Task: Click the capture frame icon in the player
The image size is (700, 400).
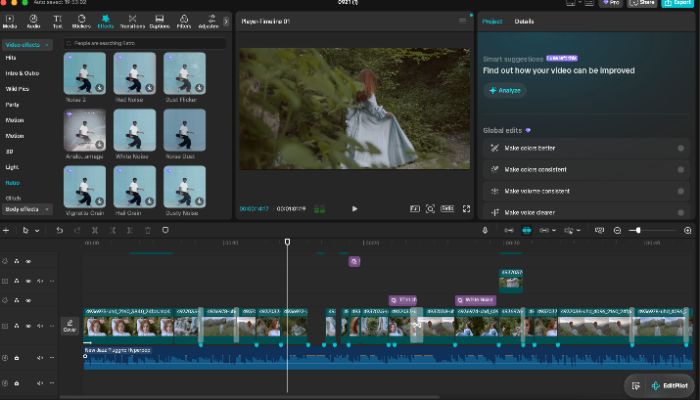Action: 430,208
